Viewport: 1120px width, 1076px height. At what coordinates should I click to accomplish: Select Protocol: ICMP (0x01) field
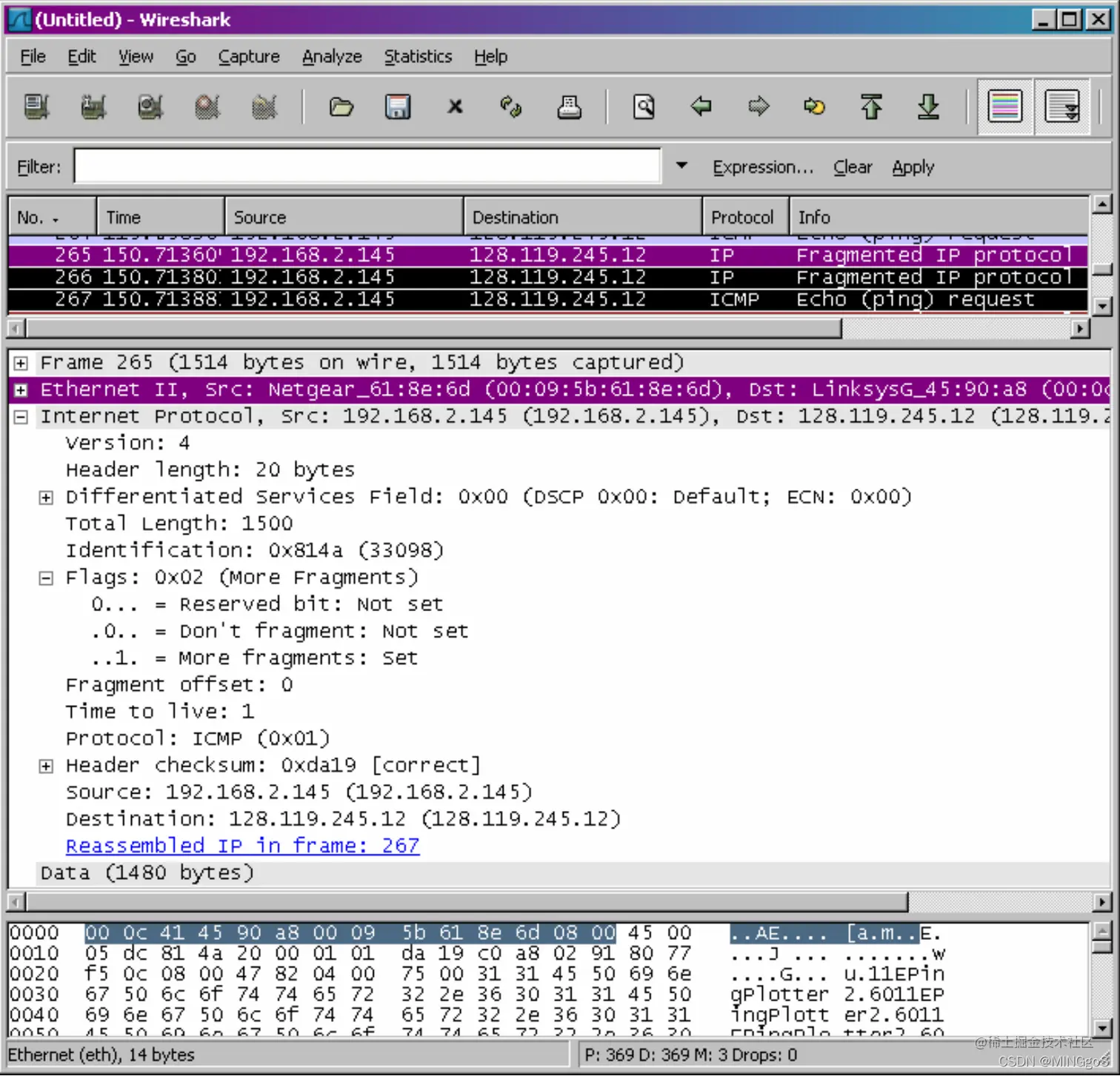pos(198,738)
